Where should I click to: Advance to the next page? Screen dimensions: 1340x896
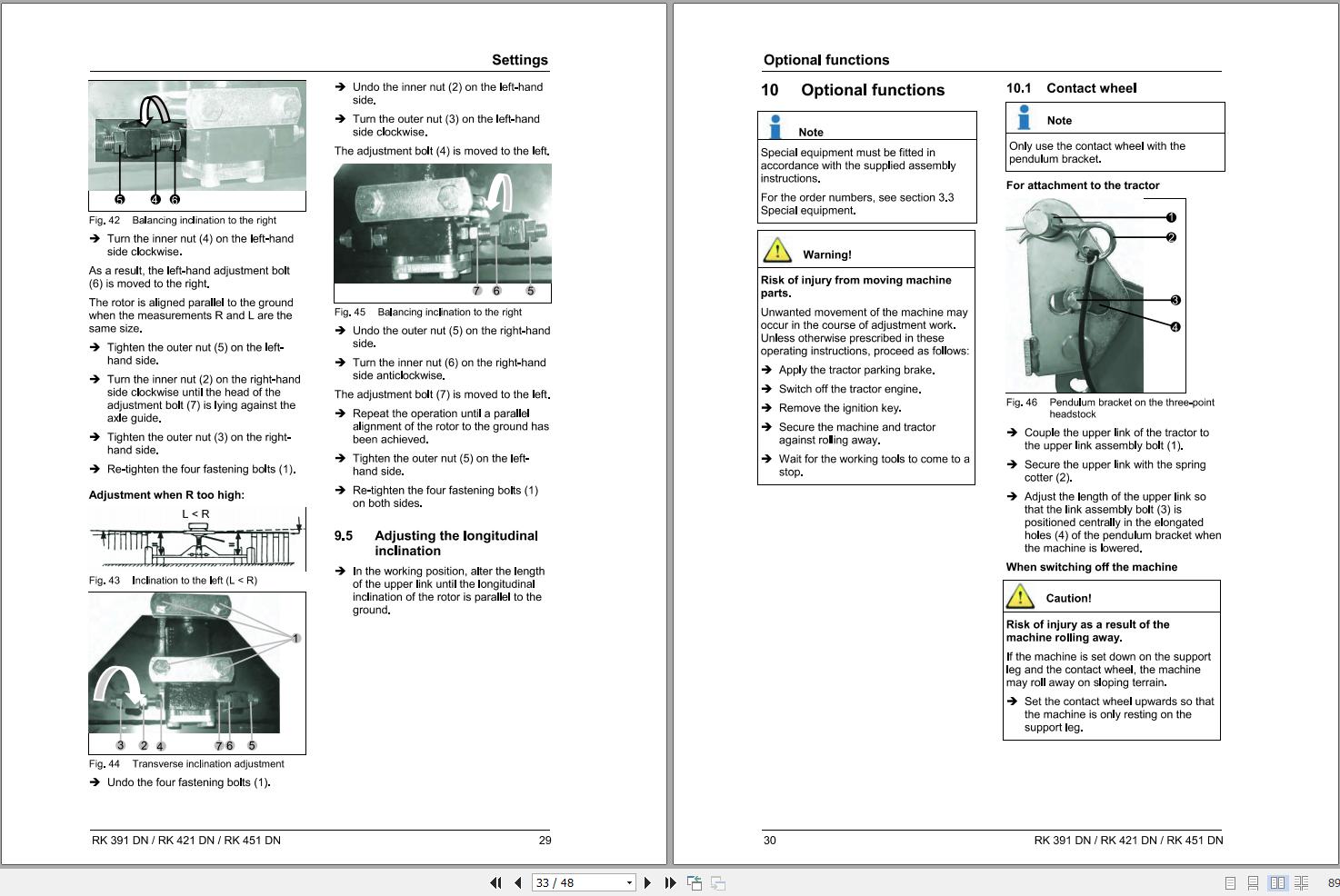pos(648,882)
